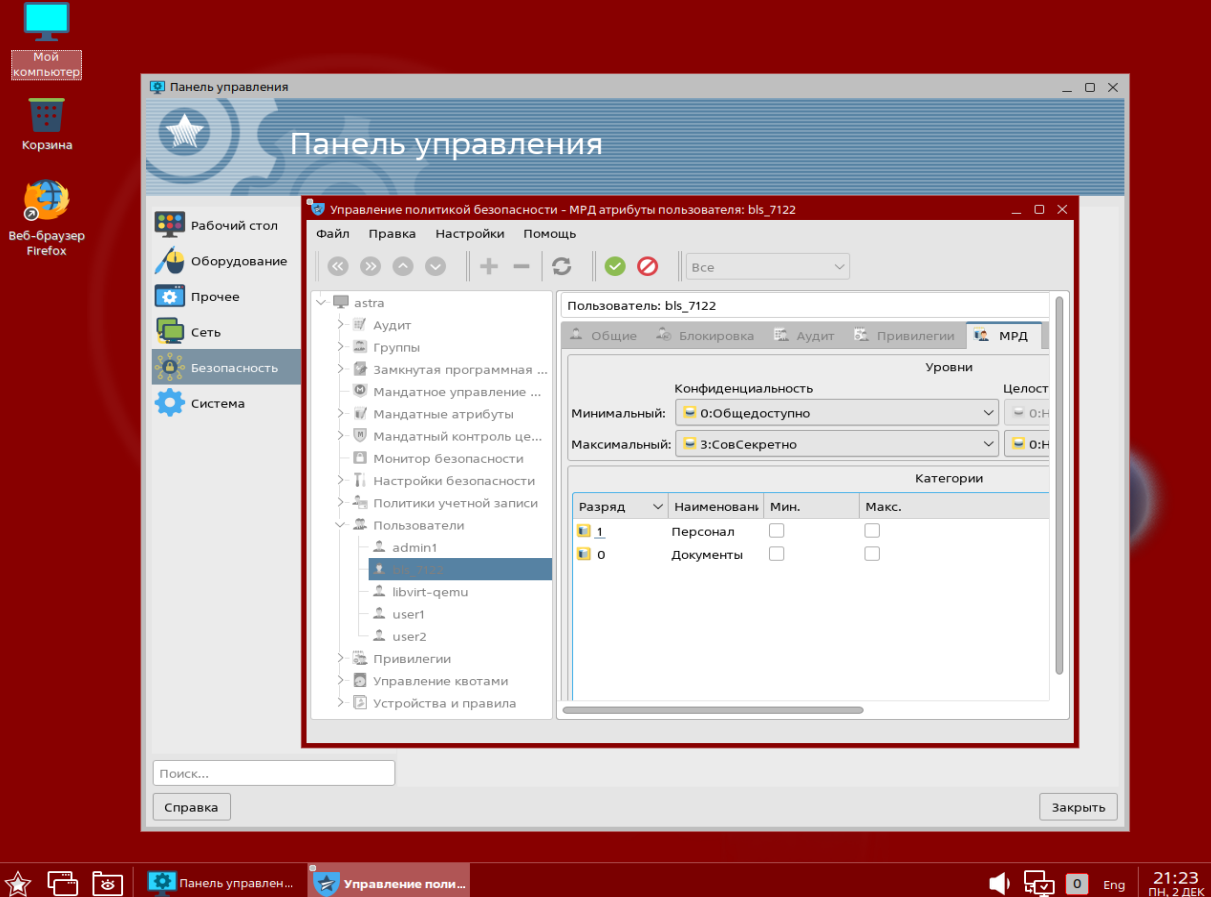The image size is (1211, 897).
Task: Expand the Аудит tree node
Action: [x=340, y=325]
